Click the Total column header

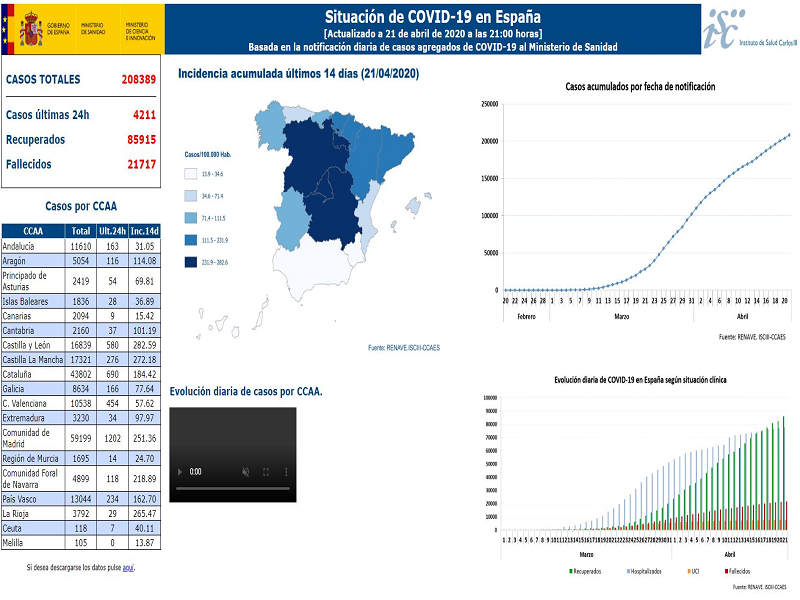[x=81, y=231]
